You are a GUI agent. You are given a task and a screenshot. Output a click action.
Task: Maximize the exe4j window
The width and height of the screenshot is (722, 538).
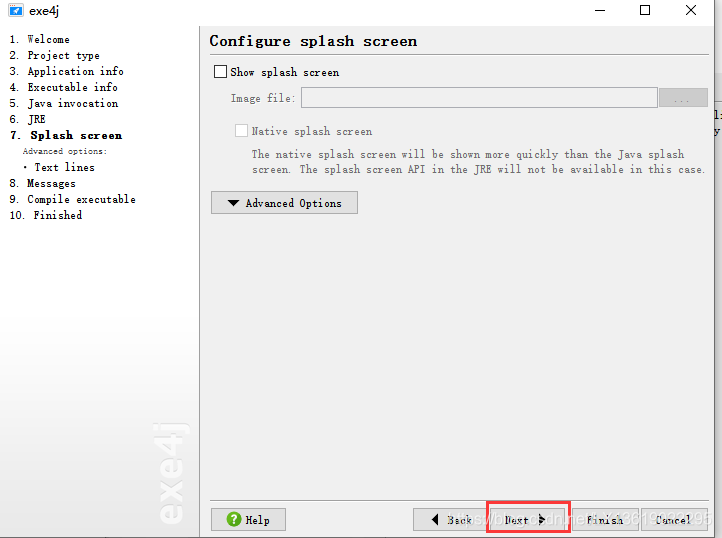pos(645,10)
